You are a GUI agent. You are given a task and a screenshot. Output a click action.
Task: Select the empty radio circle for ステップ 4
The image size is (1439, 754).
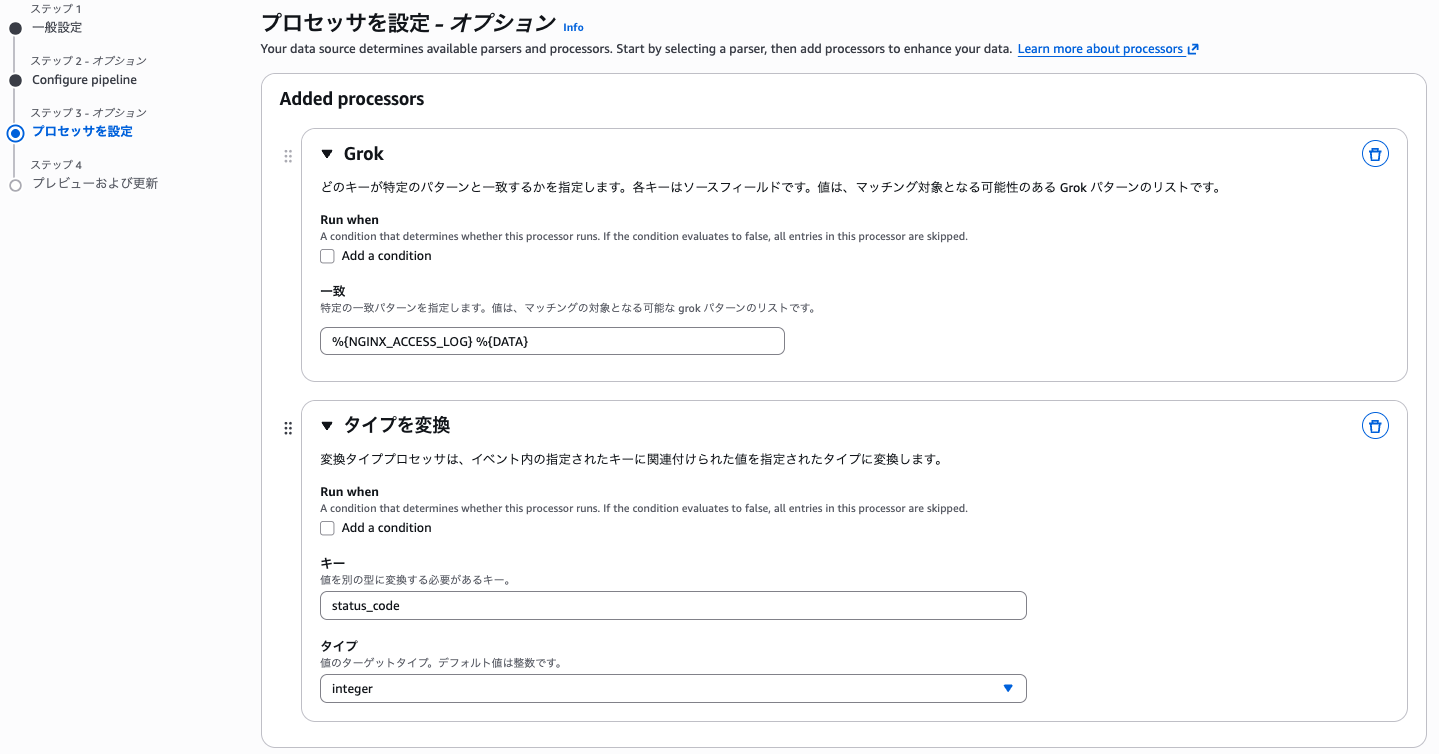click(x=14, y=183)
